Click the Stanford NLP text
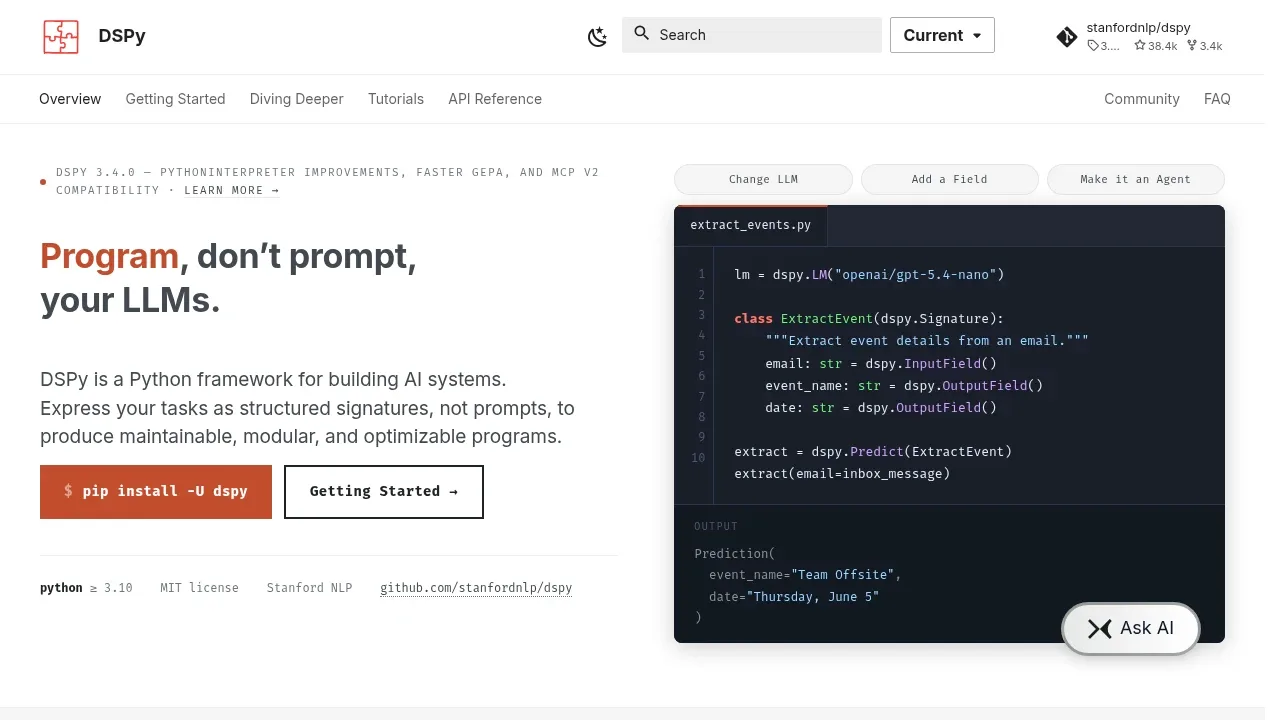 click(x=310, y=588)
